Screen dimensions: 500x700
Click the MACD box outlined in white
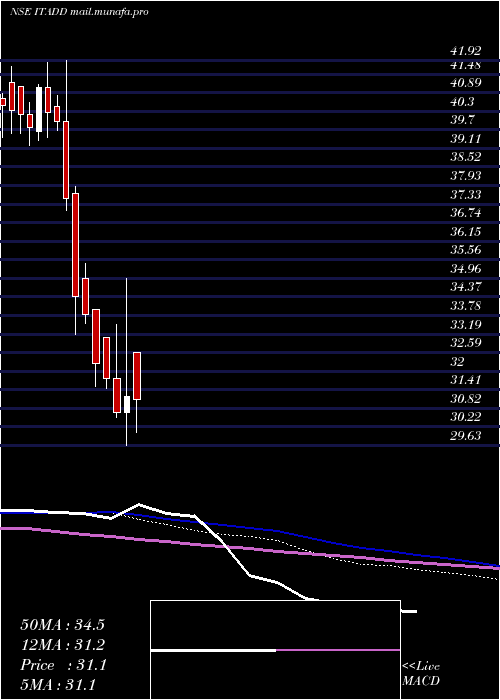coord(275,650)
